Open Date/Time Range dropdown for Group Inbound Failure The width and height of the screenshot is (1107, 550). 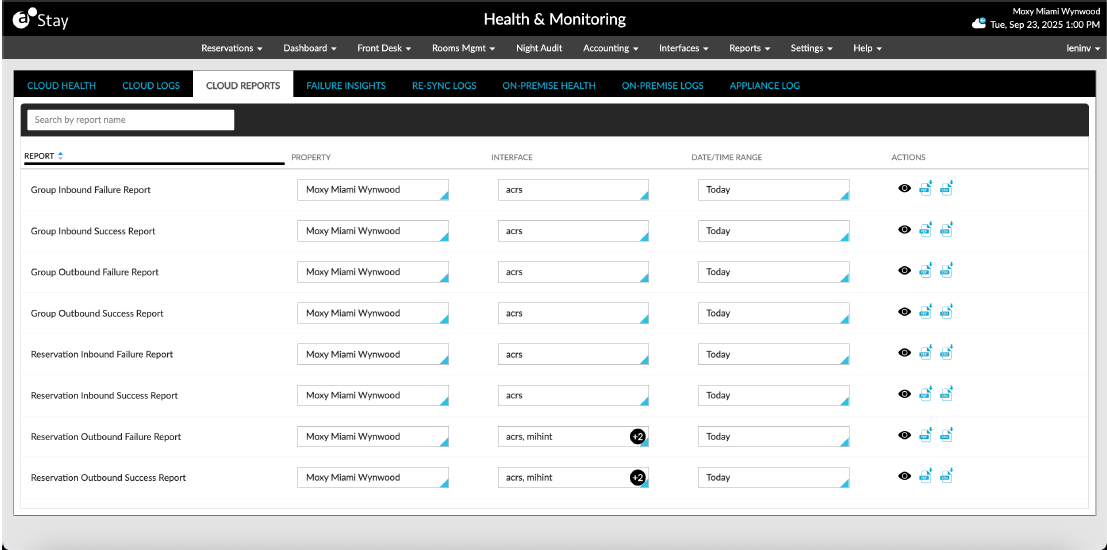[x=774, y=190]
